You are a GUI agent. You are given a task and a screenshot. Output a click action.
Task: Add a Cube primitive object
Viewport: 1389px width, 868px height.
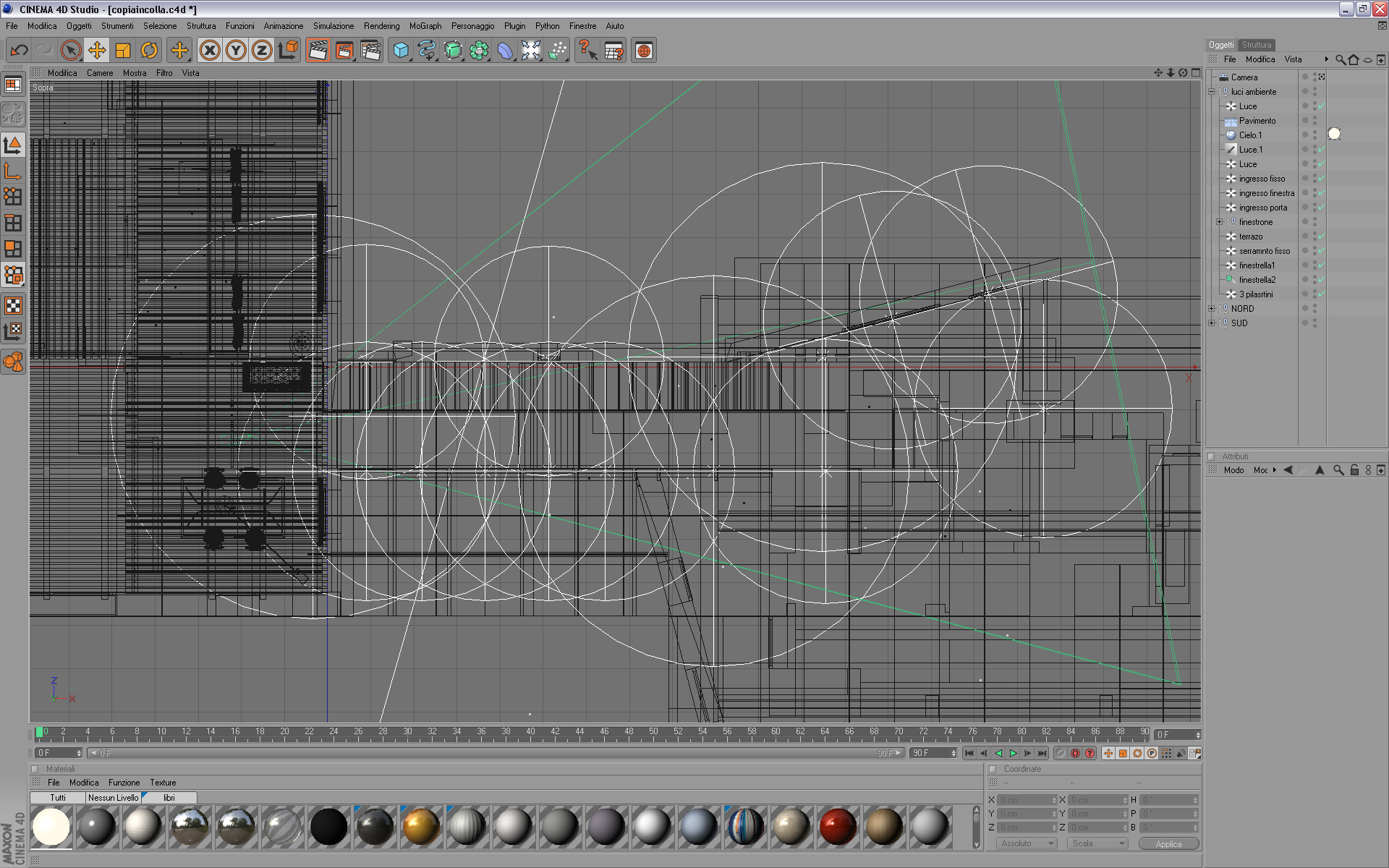(x=401, y=51)
